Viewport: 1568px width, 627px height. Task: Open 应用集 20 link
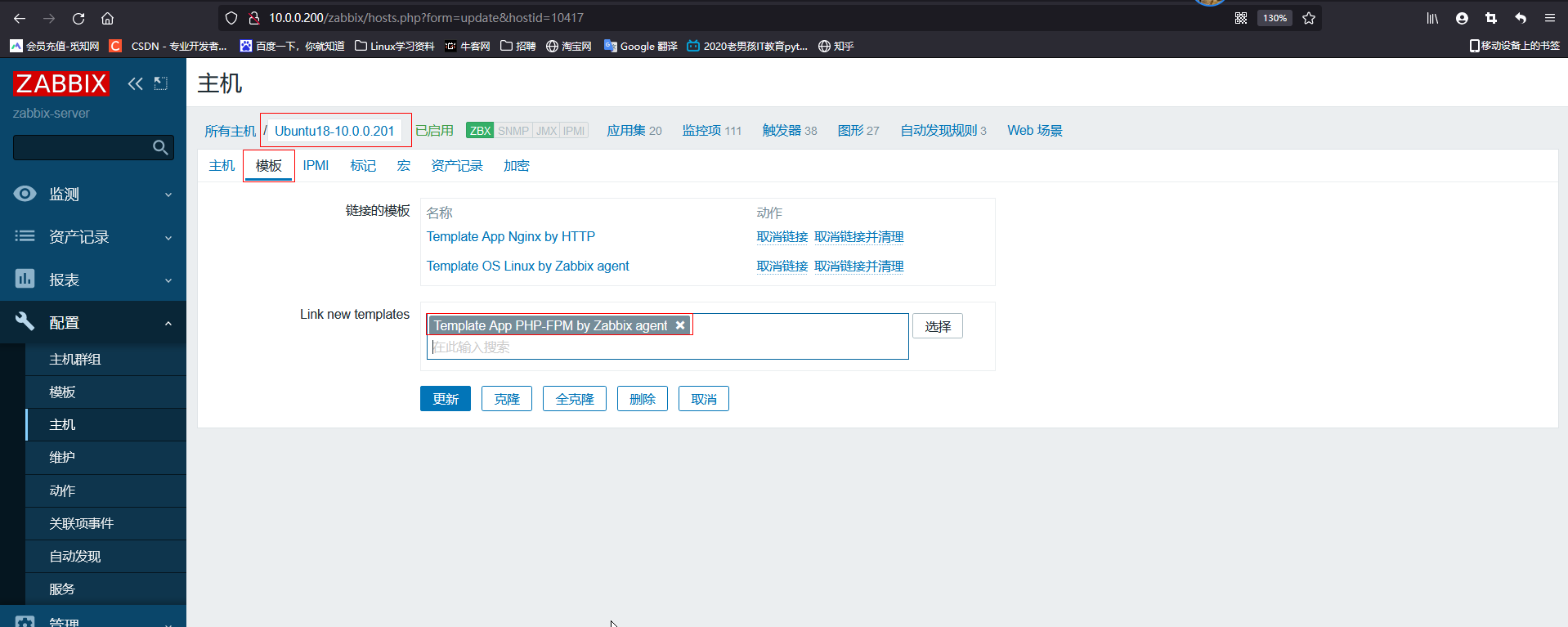coord(634,131)
